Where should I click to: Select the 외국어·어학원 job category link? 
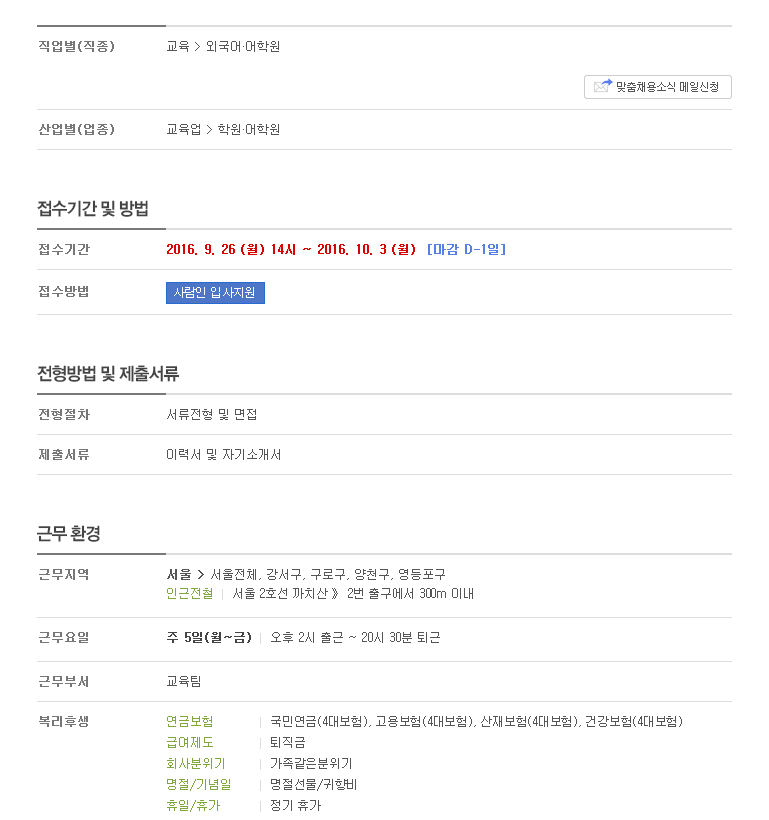[243, 47]
